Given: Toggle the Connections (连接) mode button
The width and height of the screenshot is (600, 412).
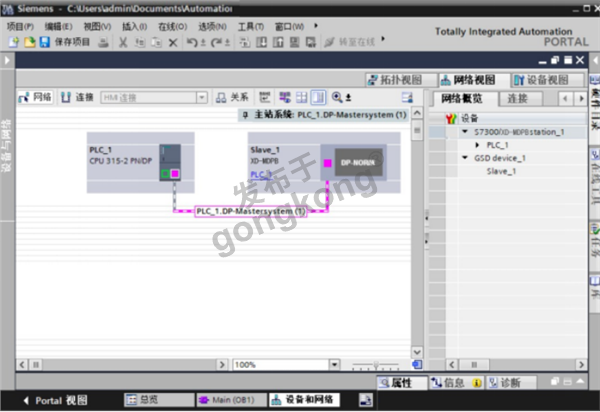Looking at the screenshot, I should click(78, 98).
